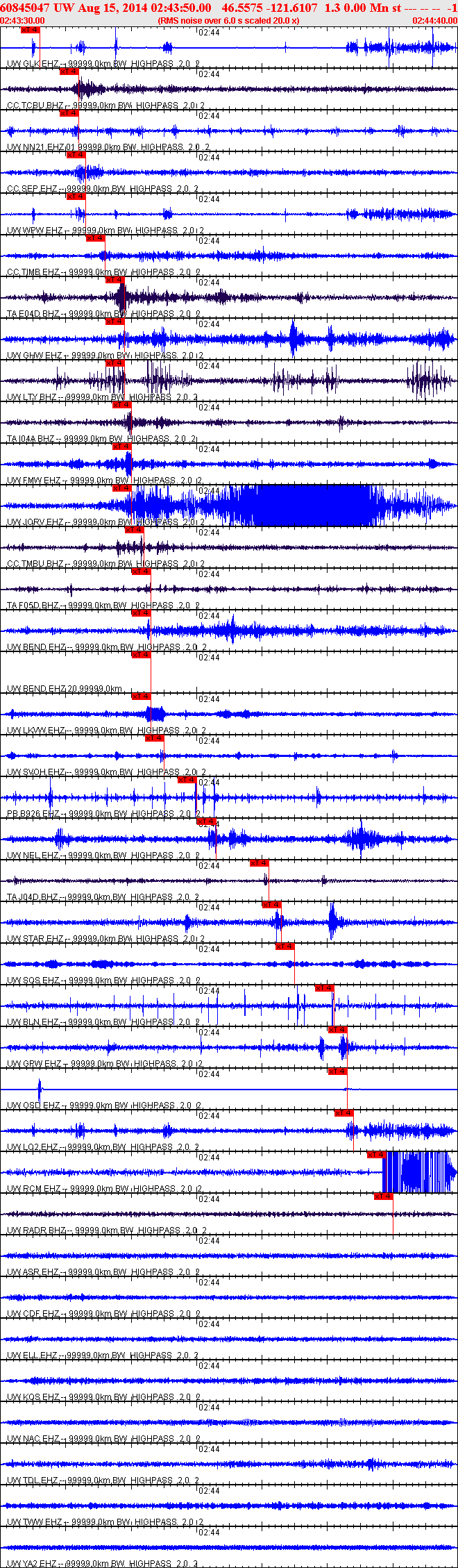Click the 02:44 tick label on first trace

tap(209, 33)
